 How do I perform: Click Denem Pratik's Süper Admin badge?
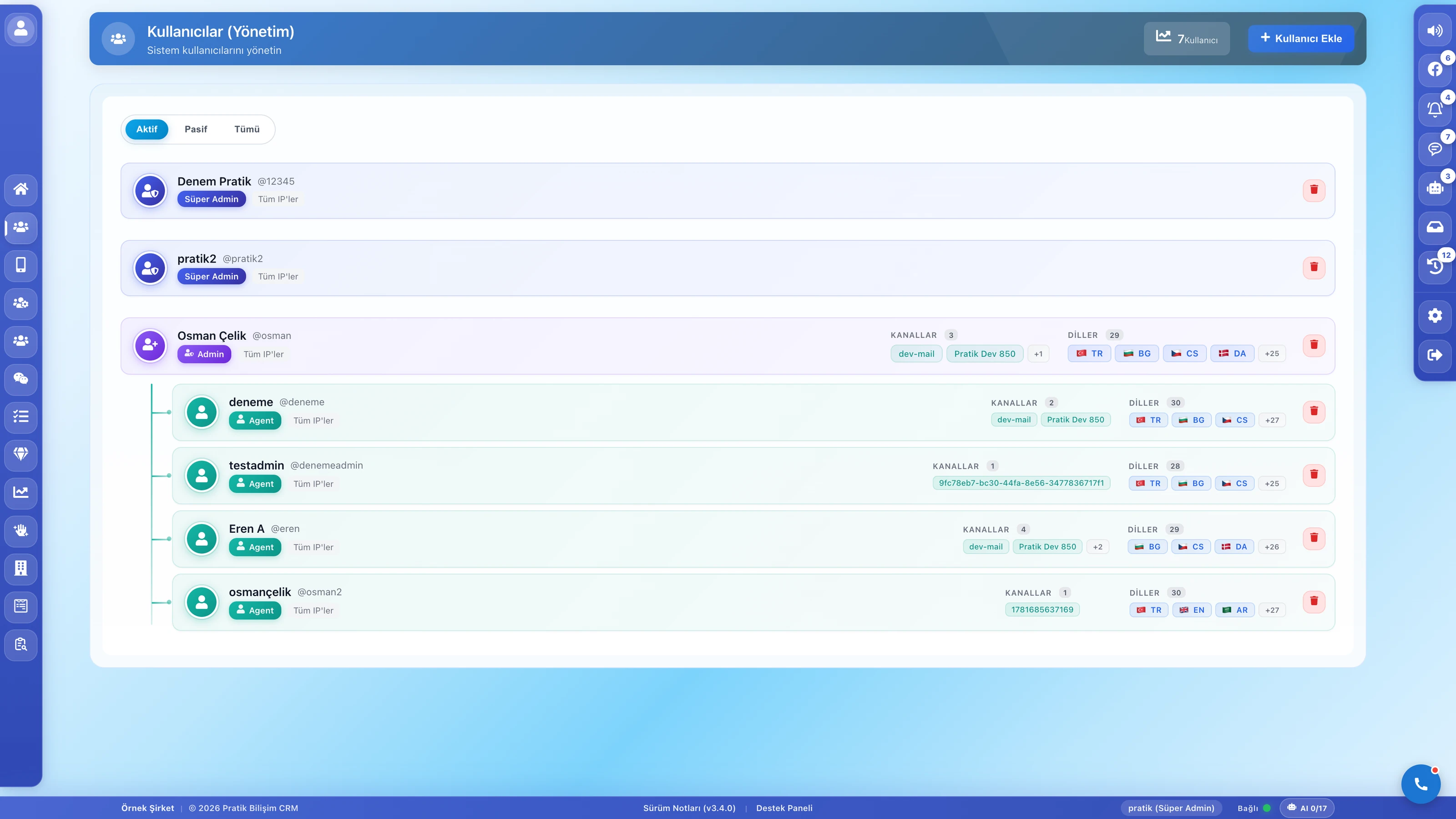[x=212, y=199]
